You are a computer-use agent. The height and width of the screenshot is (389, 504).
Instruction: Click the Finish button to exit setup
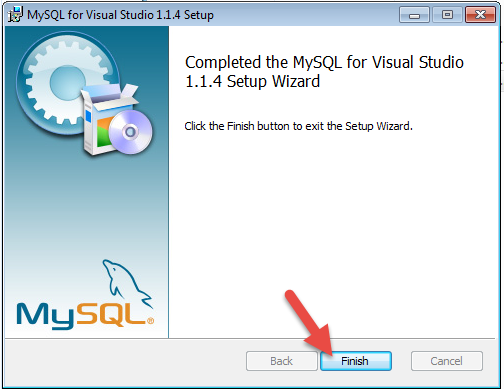click(x=356, y=361)
